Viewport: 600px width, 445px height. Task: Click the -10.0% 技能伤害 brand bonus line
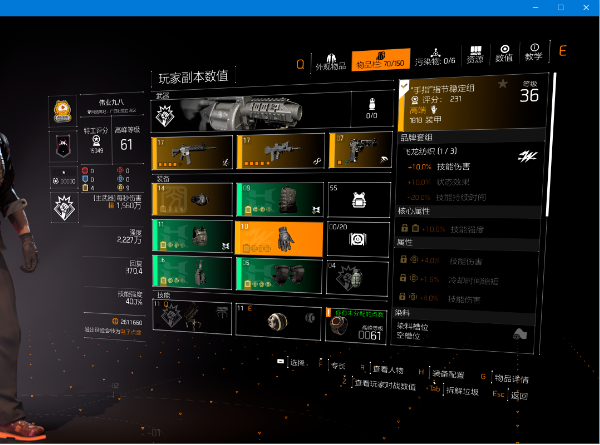pyautogui.click(x=438, y=167)
